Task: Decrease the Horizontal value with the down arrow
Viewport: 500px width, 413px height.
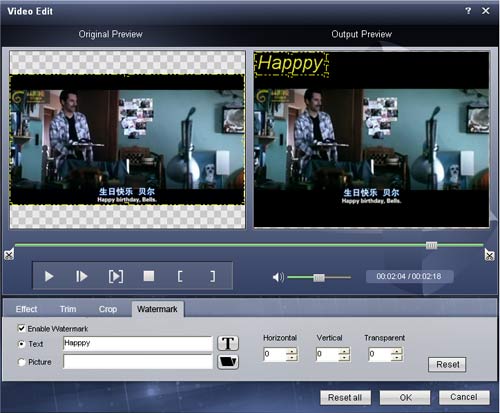Action: click(292, 357)
